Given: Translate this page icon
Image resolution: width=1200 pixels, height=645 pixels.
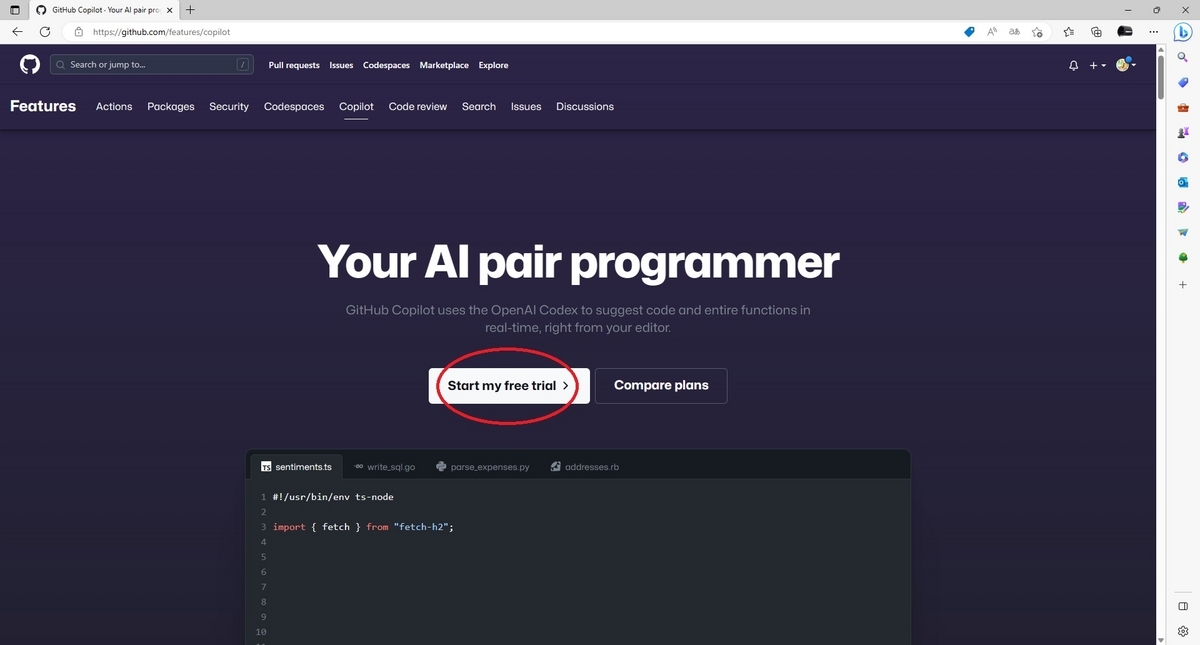Looking at the screenshot, I should [x=1015, y=32].
